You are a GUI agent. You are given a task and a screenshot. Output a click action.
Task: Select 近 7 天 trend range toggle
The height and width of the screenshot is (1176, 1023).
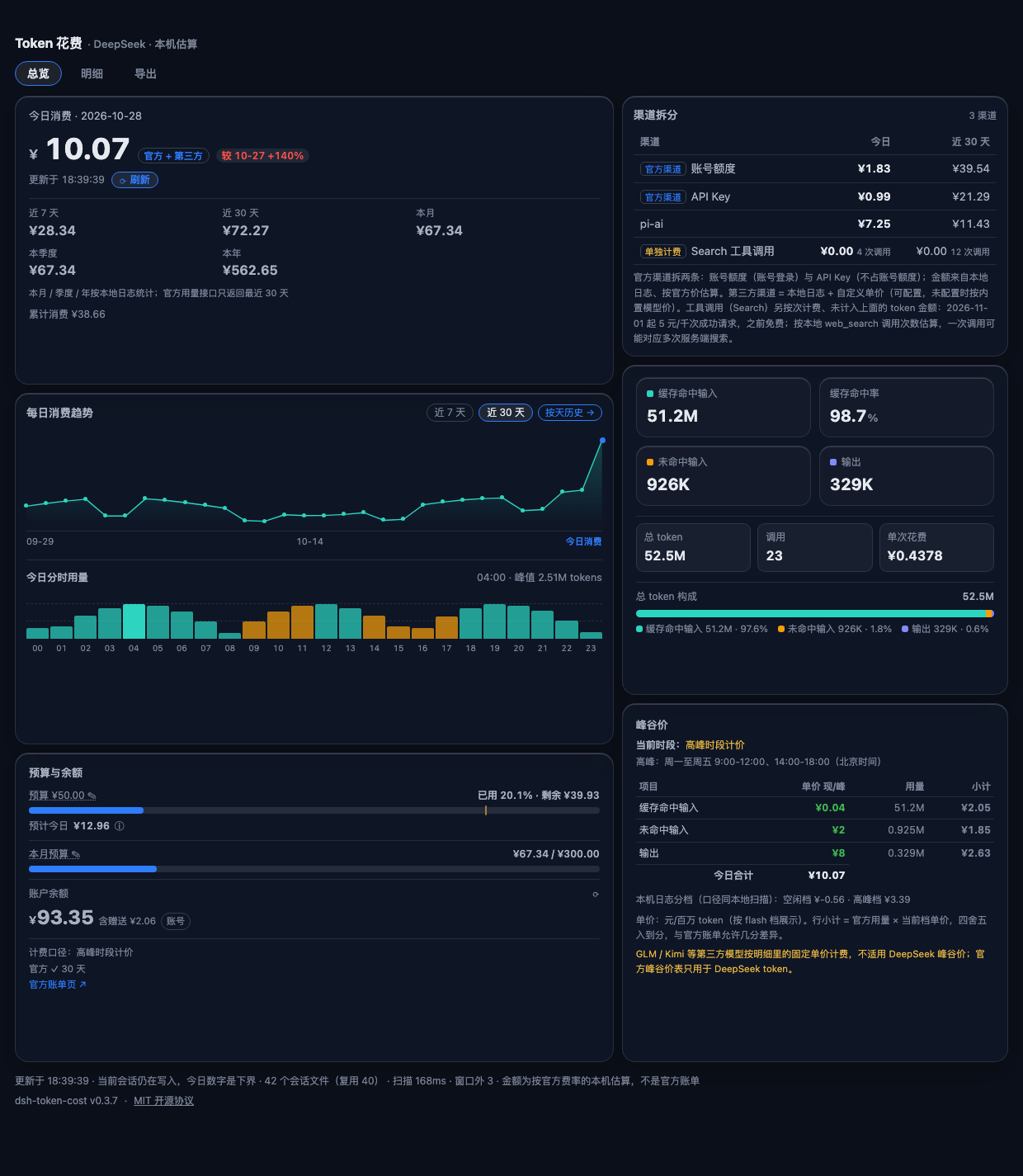pos(450,413)
